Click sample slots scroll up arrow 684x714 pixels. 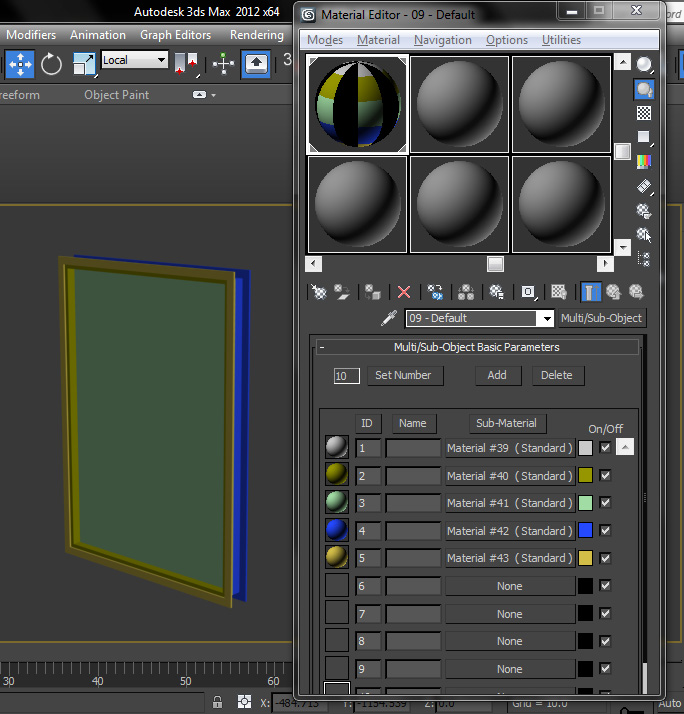tap(623, 61)
